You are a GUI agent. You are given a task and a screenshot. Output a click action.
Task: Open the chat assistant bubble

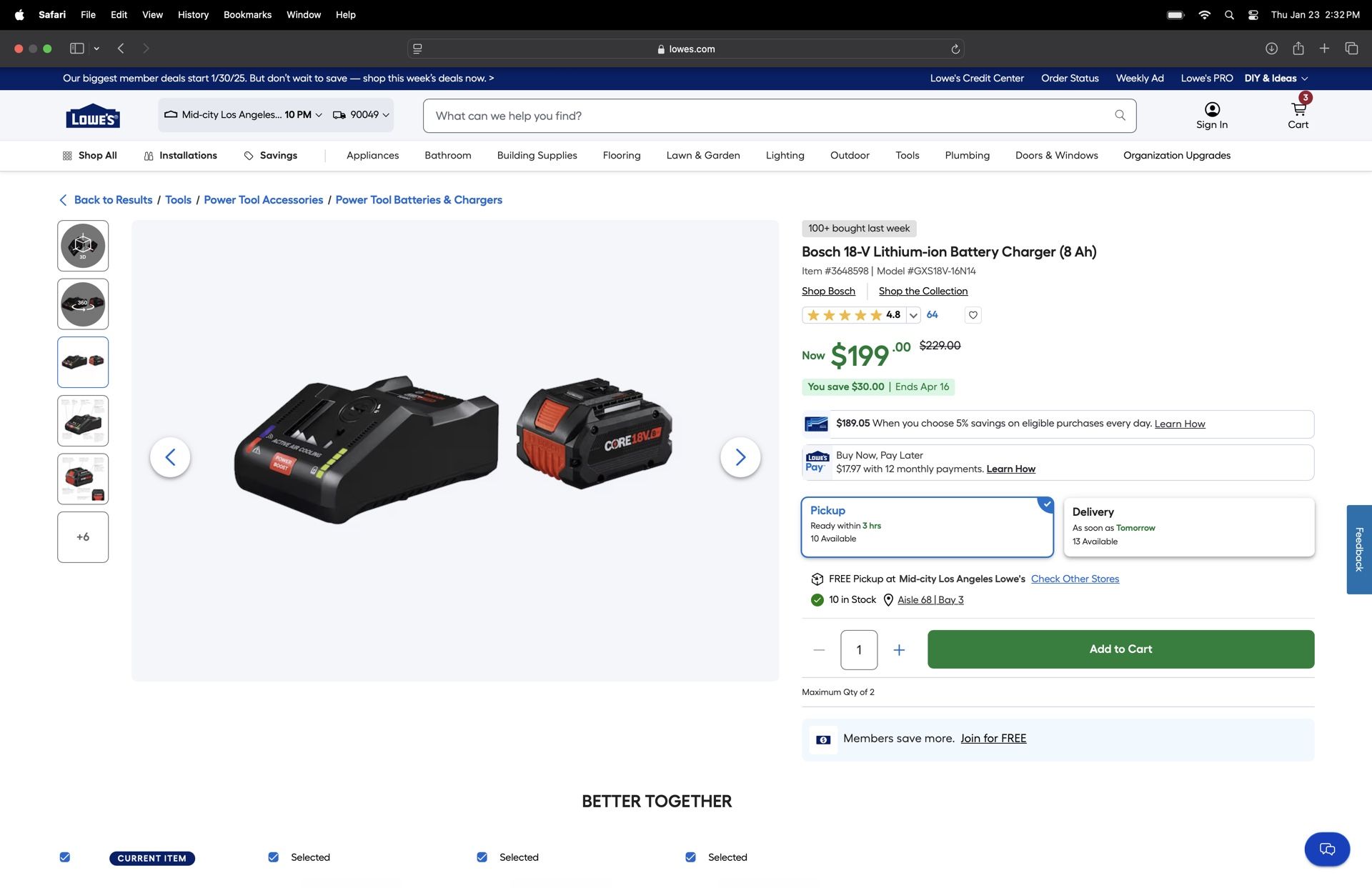click(x=1327, y=849)
